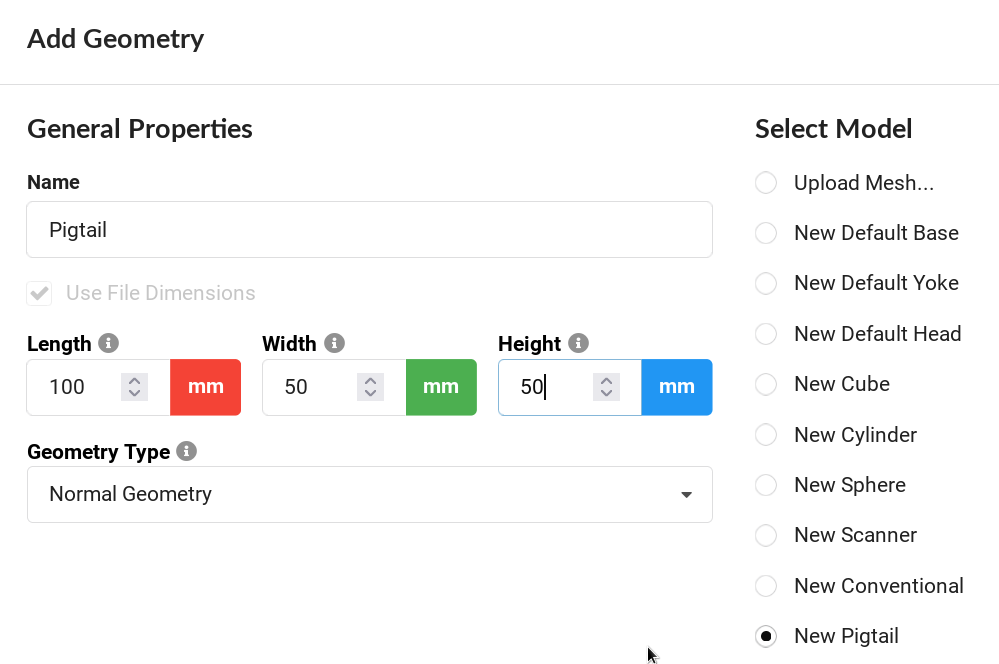
Task: Click the Length info icon
Action: coord(109,343)
